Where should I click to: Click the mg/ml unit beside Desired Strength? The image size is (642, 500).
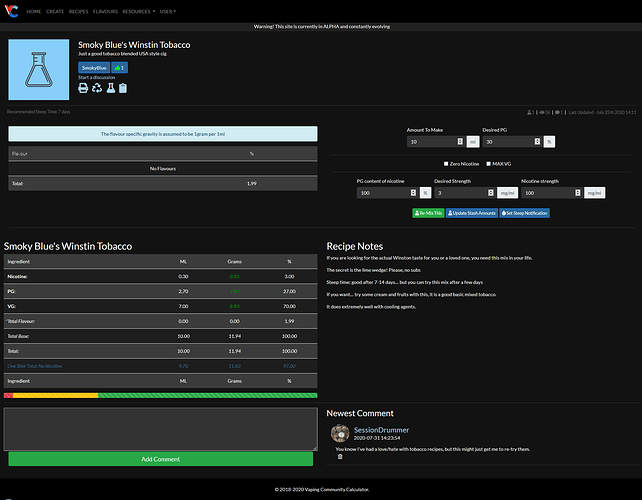[x=507, y=193]
